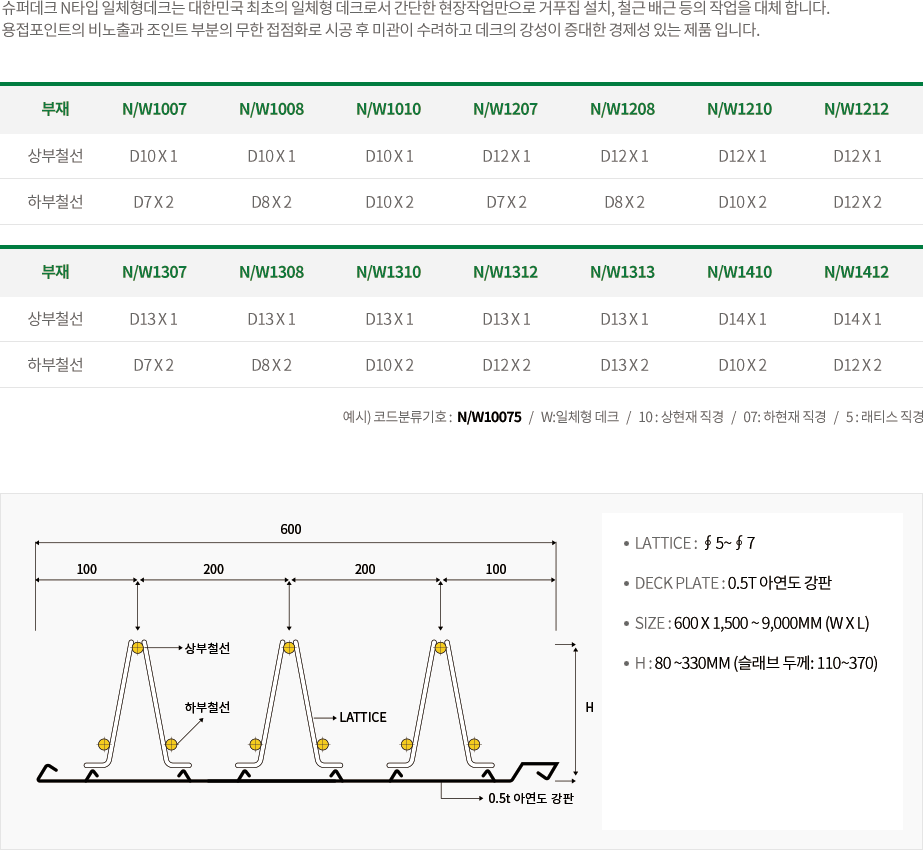Select D14X1 cell under N/W1410
This screenshot has height=850, width=923.
click(x=742, y=319)
